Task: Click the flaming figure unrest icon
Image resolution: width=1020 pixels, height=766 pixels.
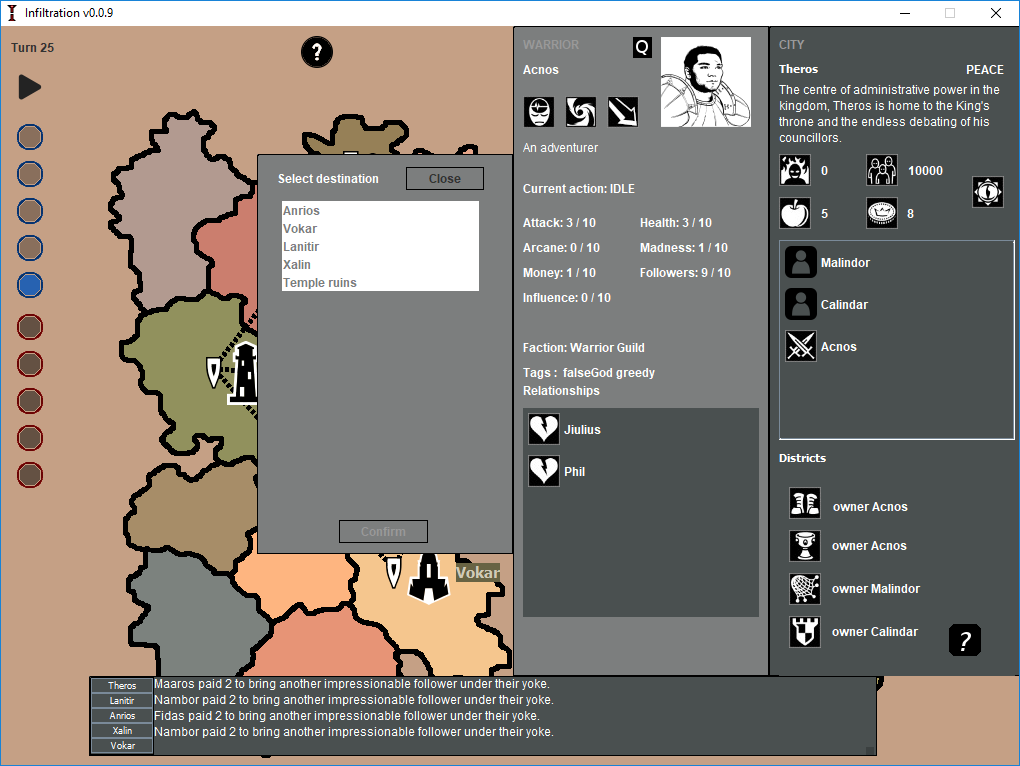Action: coord(795,170)
